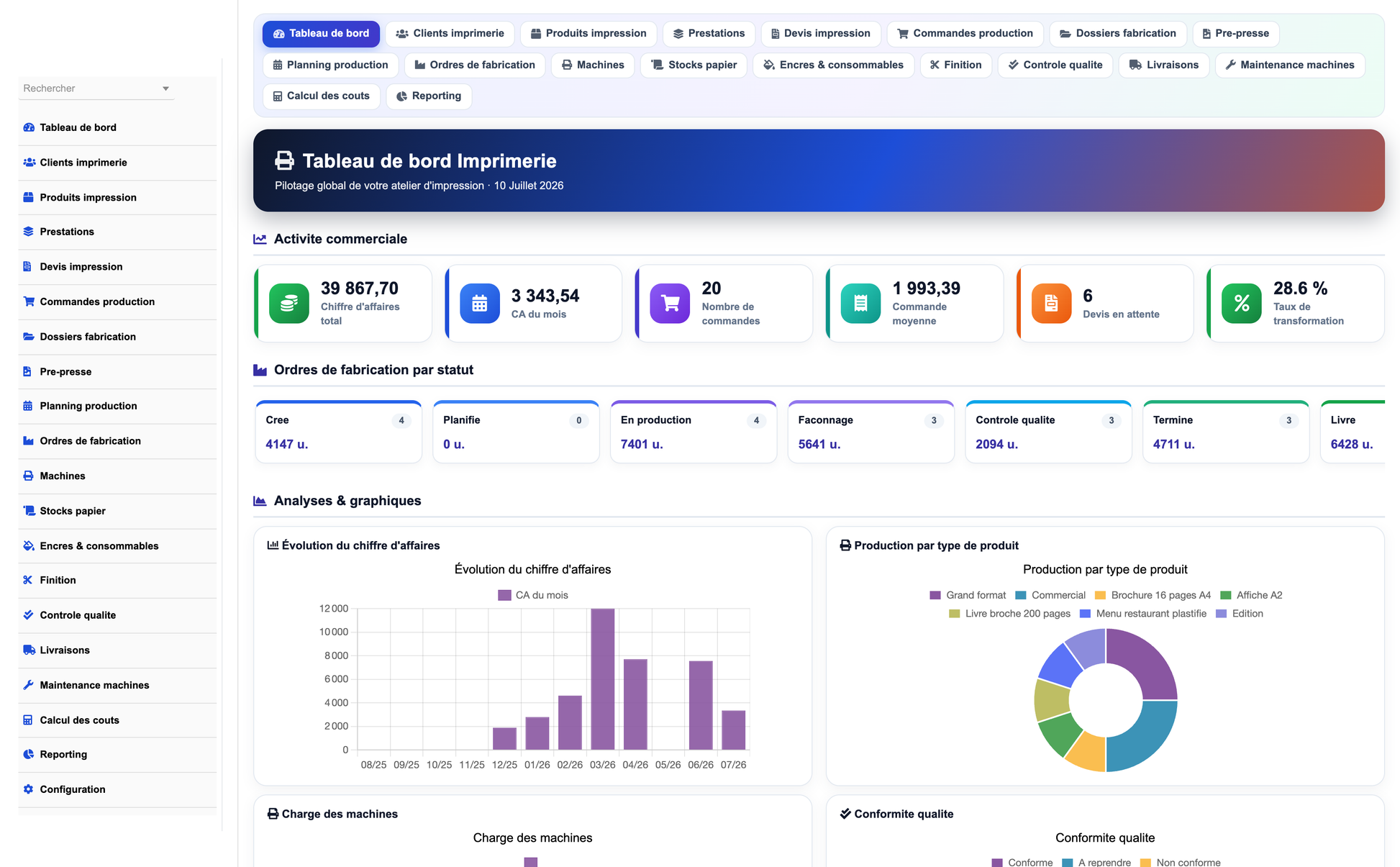Open the Configuration link in sidebar
Screen dimensions: 1400x867
(x=117, y=789)
